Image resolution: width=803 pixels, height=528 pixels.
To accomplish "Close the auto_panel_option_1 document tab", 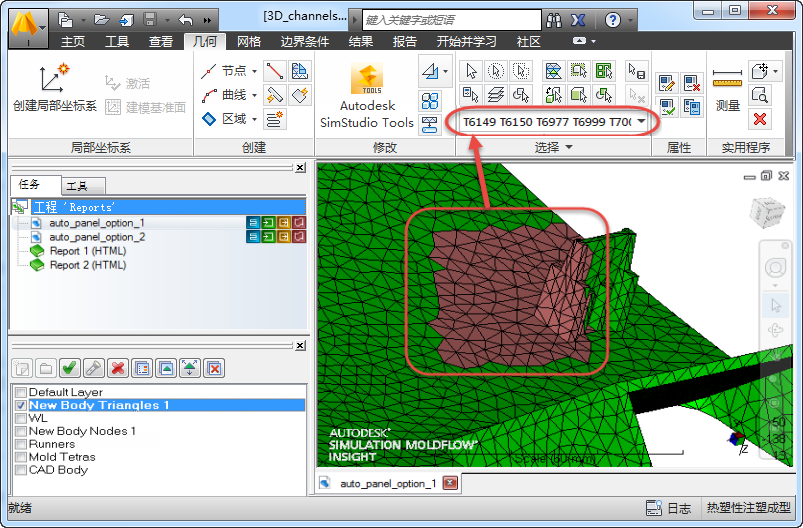I will point(450,483).
